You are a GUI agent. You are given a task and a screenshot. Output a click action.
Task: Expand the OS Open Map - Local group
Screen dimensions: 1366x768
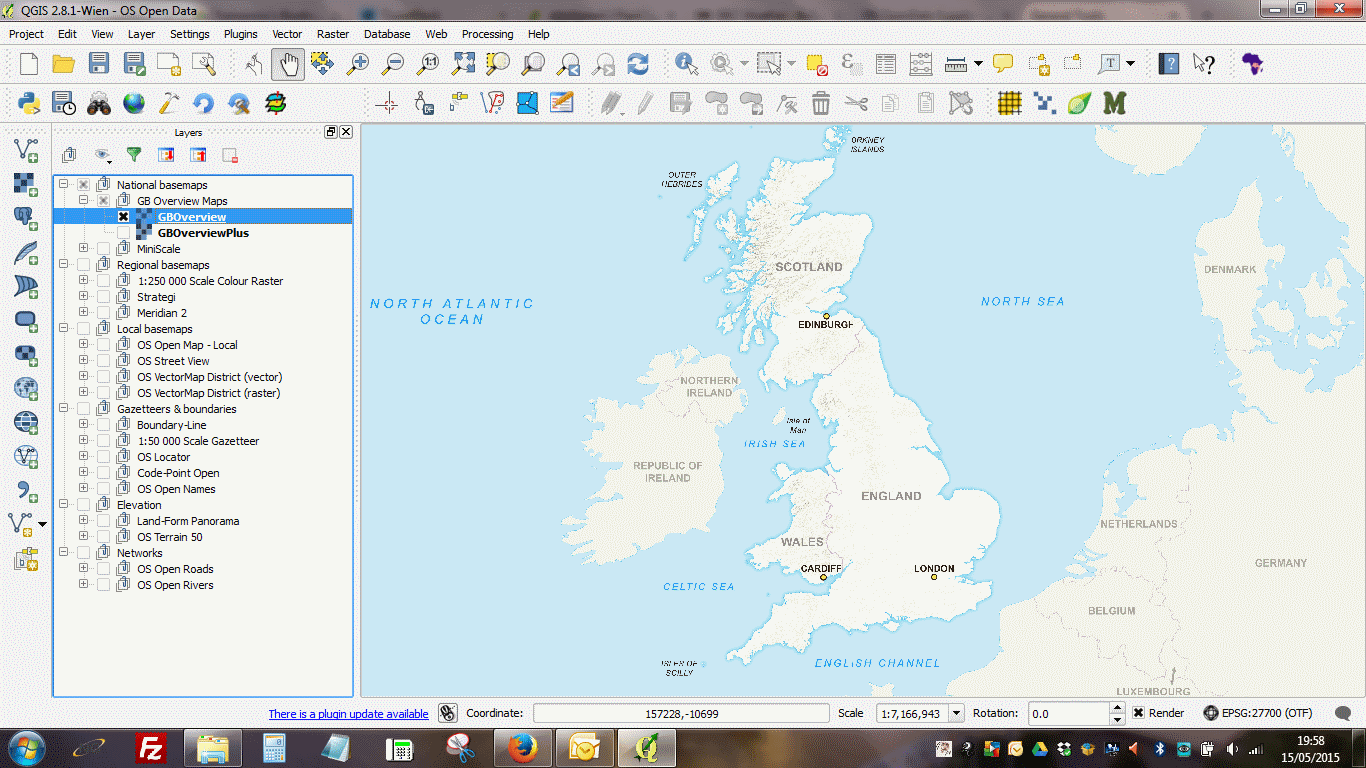(x=84, y=345)
